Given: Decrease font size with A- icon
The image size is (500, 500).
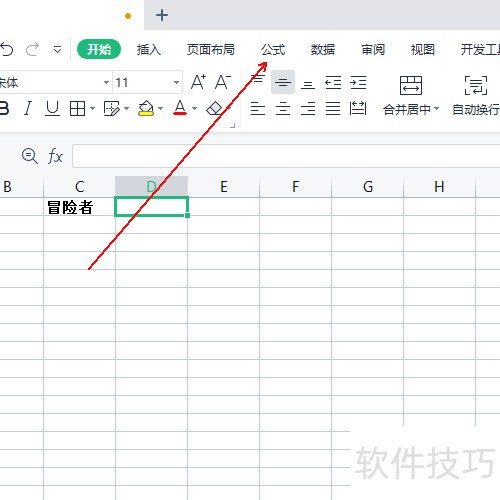Looking at the screenshot, I should tap(223, 82).
